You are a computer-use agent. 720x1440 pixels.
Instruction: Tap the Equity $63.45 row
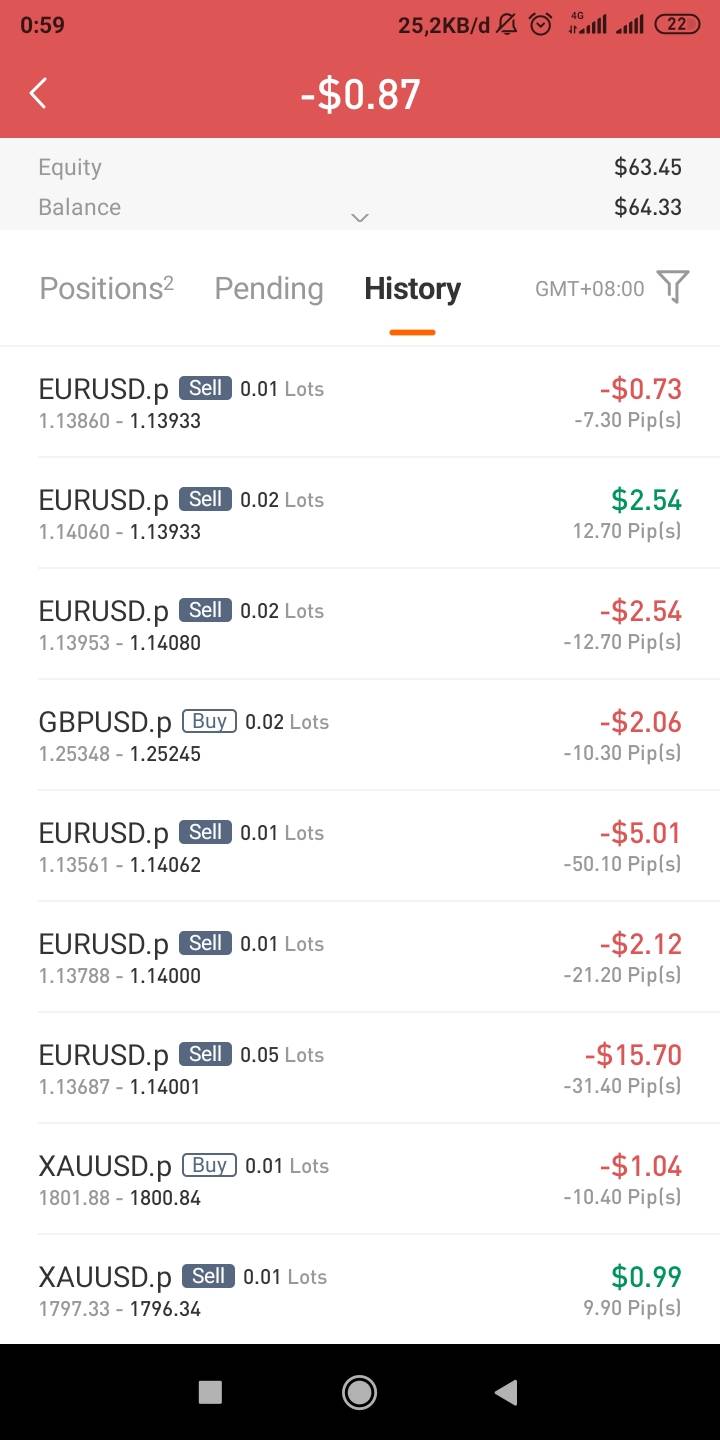(x=360, y=167)
